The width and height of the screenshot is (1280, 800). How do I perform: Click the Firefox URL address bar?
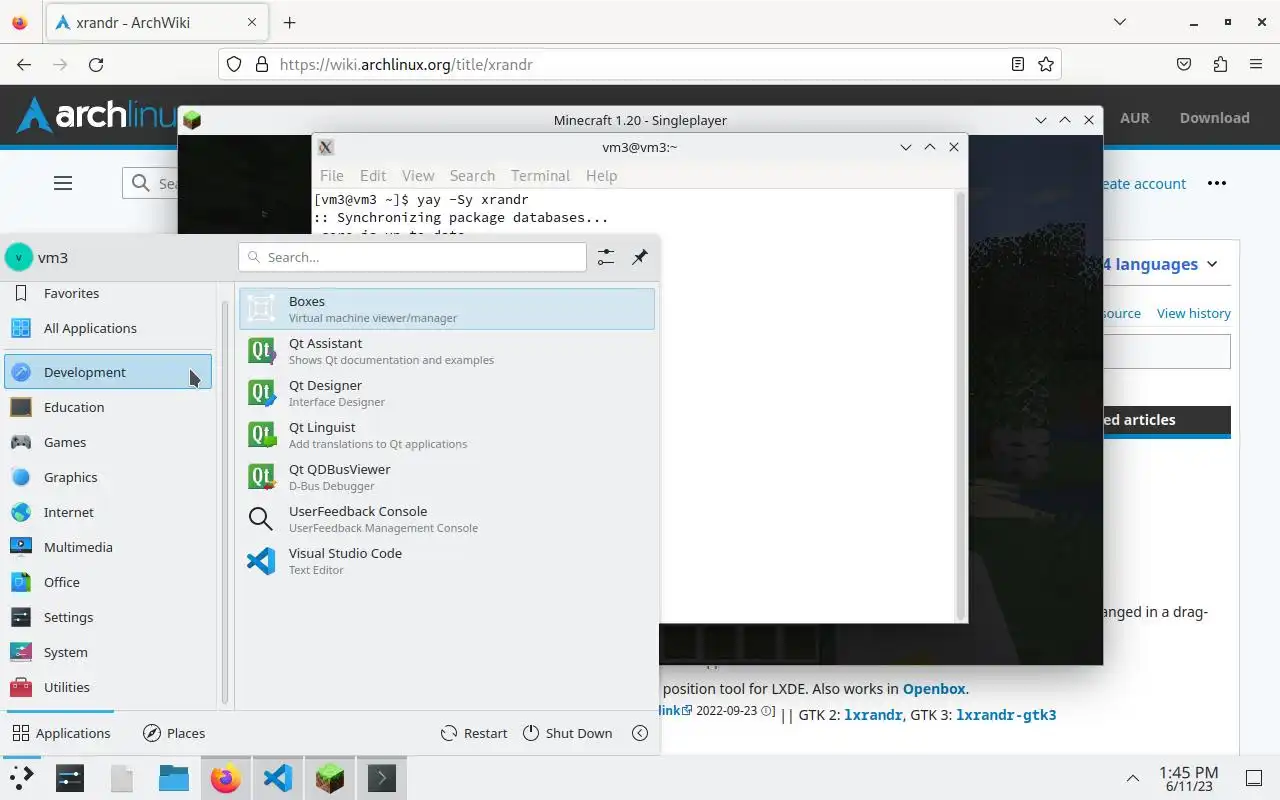tap(640, 64)
